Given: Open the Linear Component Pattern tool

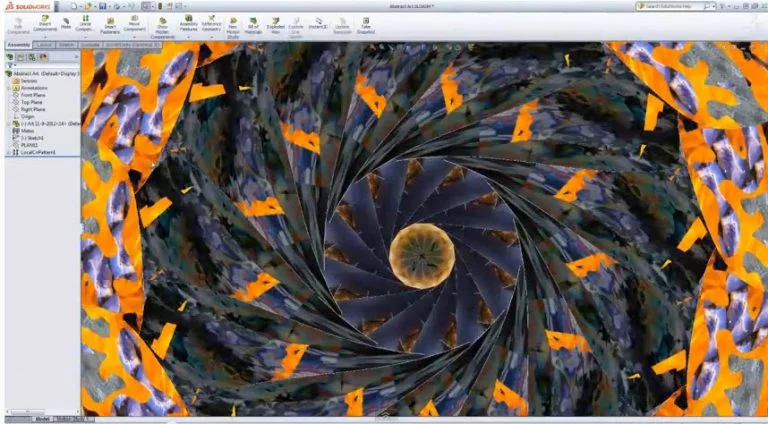Looking at the screenshot, I should point(86,23).
